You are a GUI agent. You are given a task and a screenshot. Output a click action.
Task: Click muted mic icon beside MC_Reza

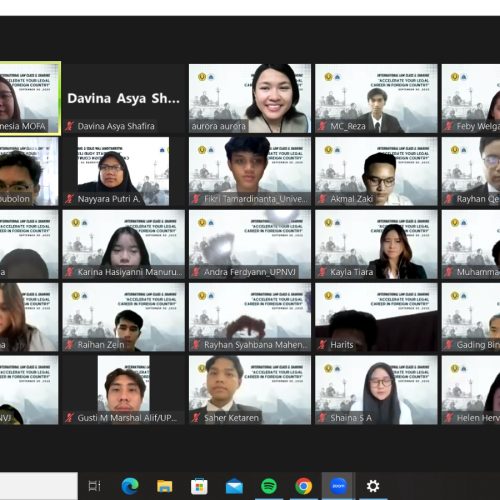(322, 126)
